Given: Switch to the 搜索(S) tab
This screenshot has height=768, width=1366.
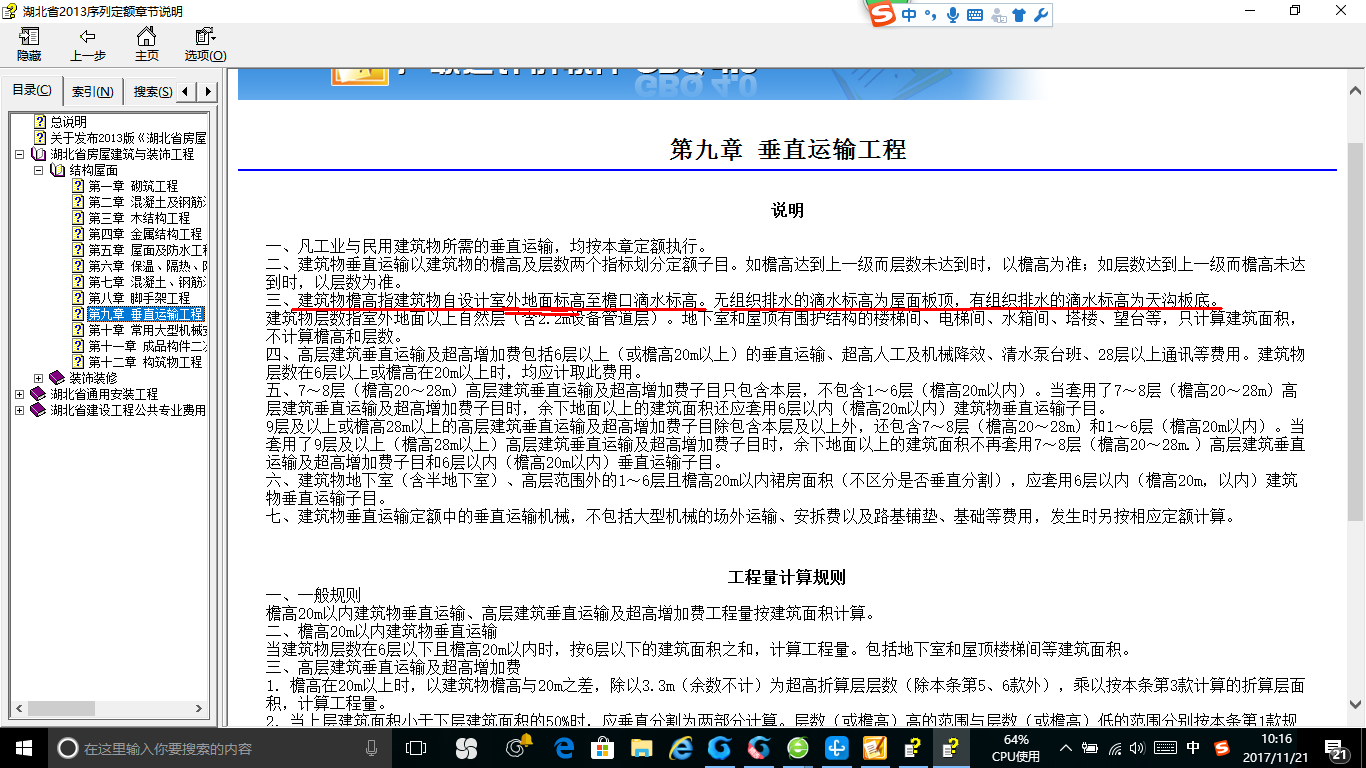Looking at the screenshot, I should pos(151,92).
